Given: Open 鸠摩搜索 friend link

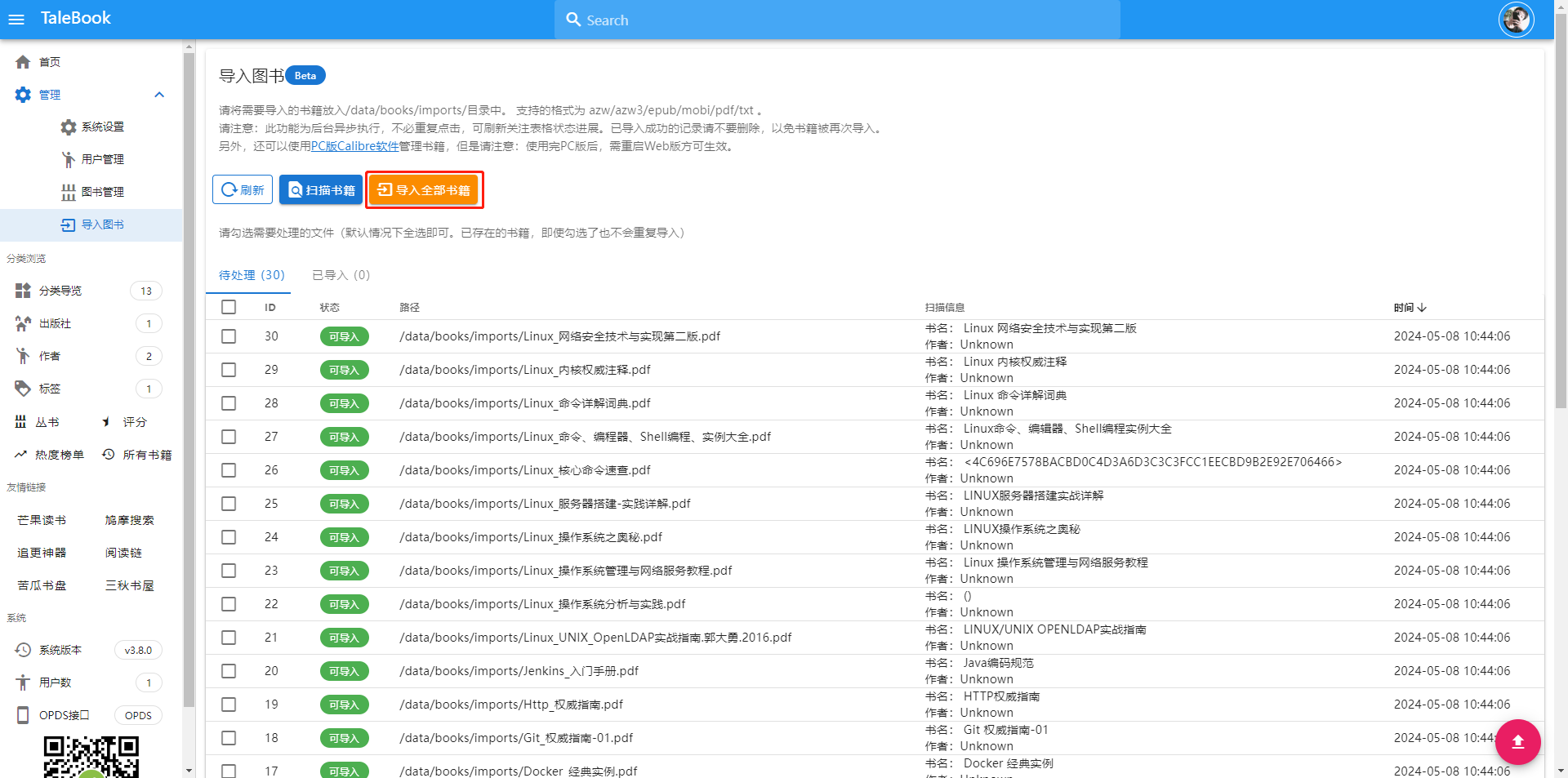Looking at the screenshot, I should [x=129, y=520].
